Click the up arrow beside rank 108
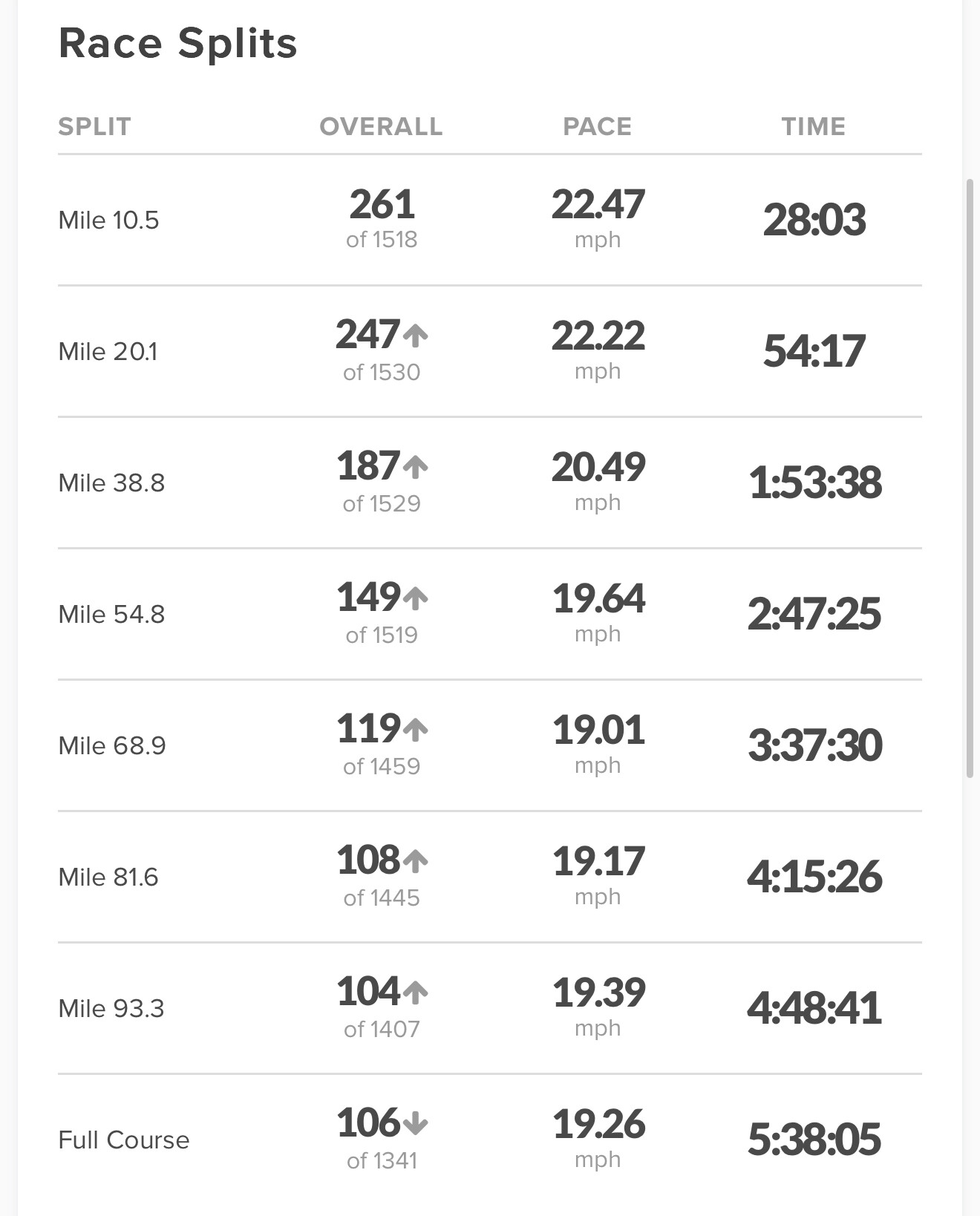 pos(416,861)
